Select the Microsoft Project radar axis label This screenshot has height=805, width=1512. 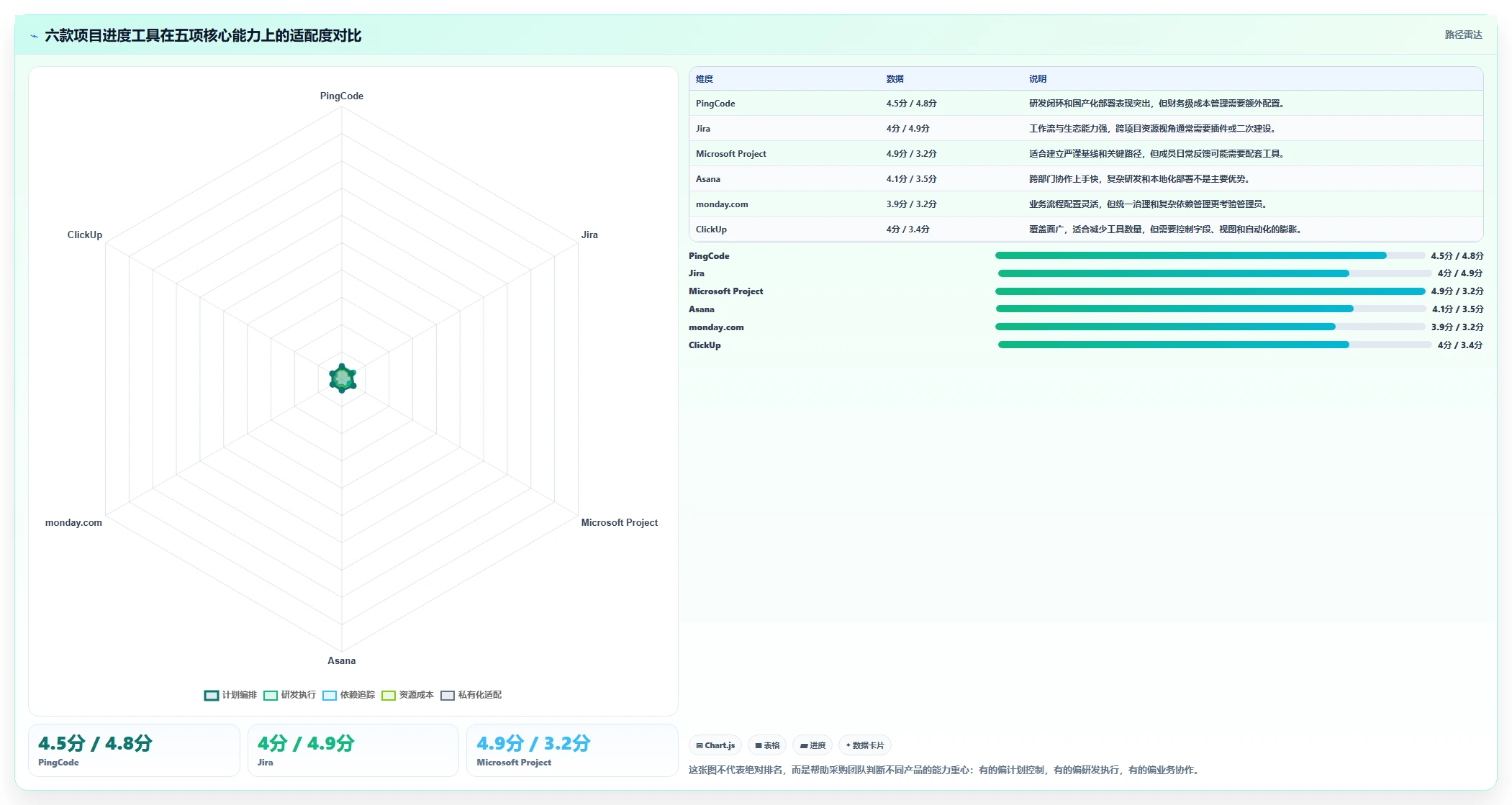coord(620,522)
